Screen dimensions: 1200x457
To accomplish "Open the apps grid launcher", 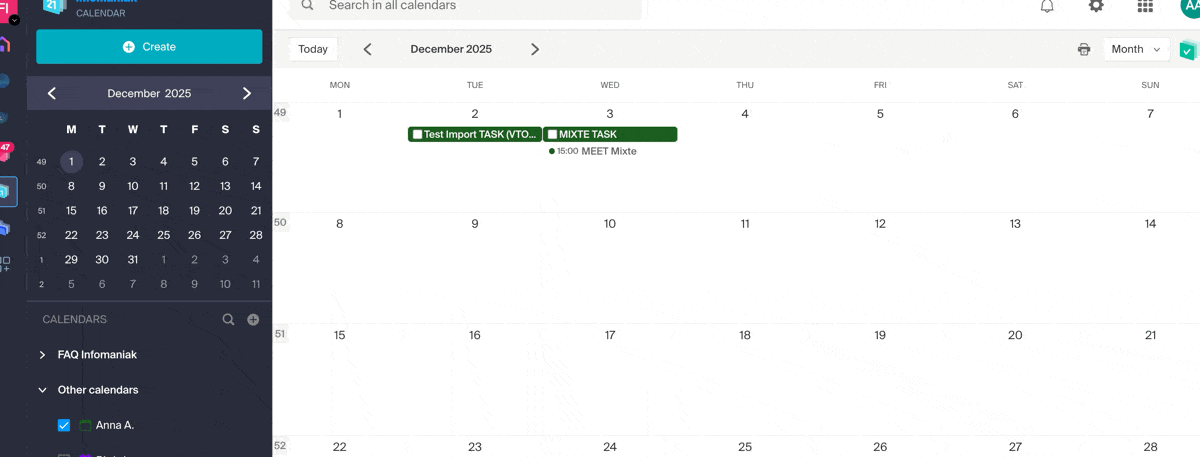I will coord(1145,6).
